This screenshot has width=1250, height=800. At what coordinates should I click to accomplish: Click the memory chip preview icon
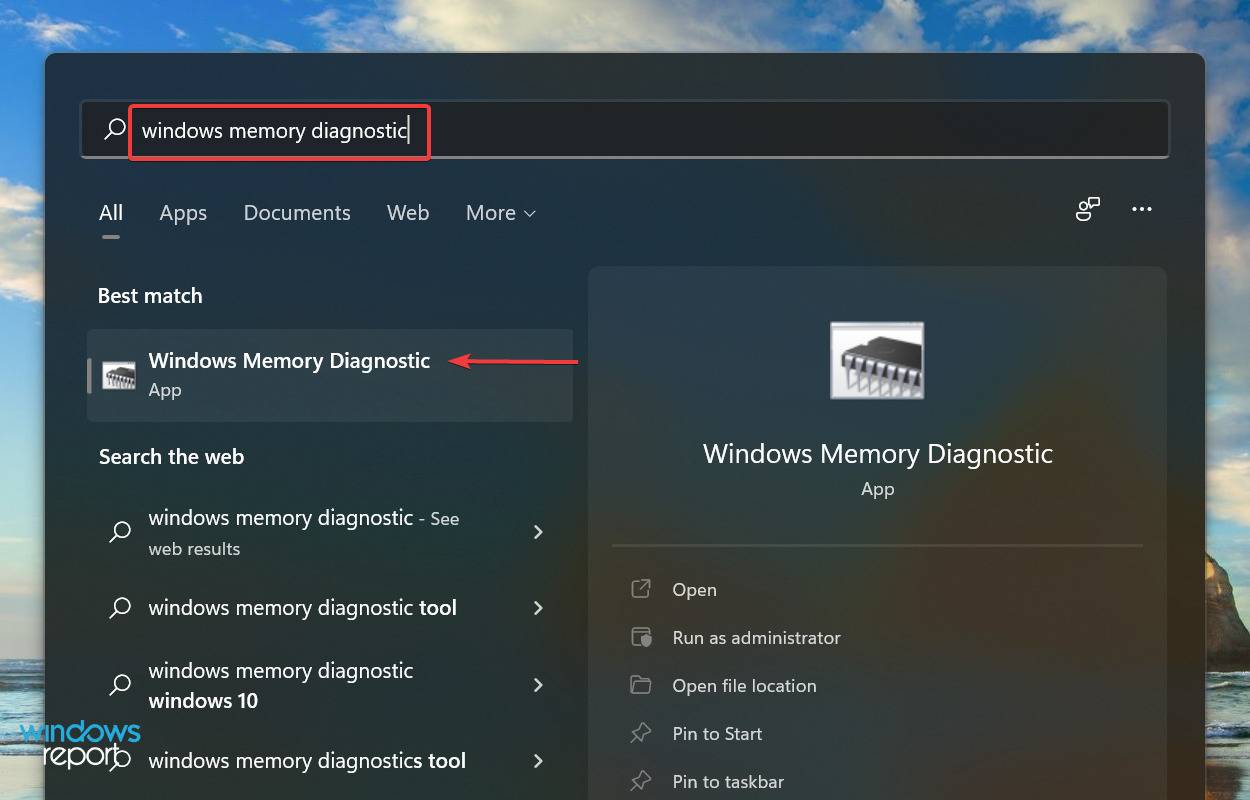tap(877, 360)
